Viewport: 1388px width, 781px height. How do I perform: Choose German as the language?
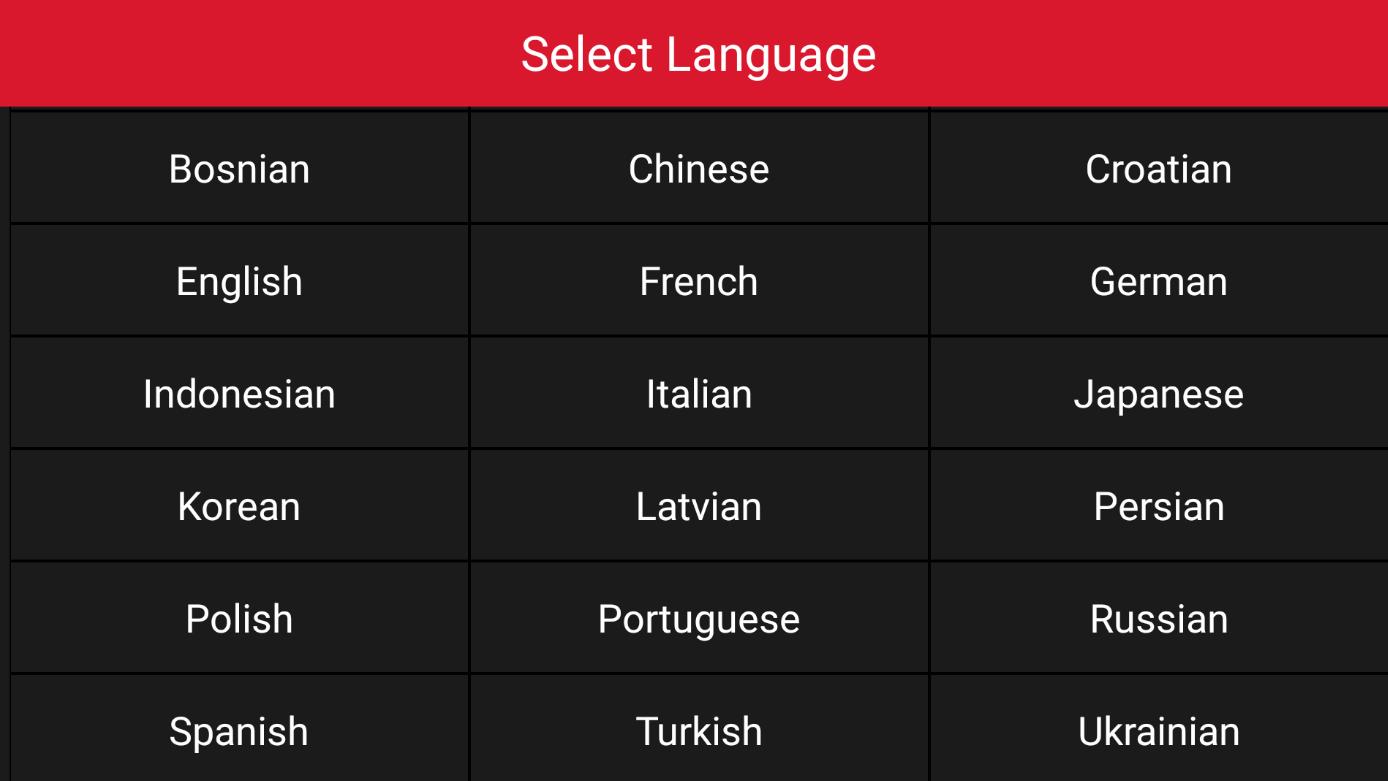click(x=1158, y=281)
